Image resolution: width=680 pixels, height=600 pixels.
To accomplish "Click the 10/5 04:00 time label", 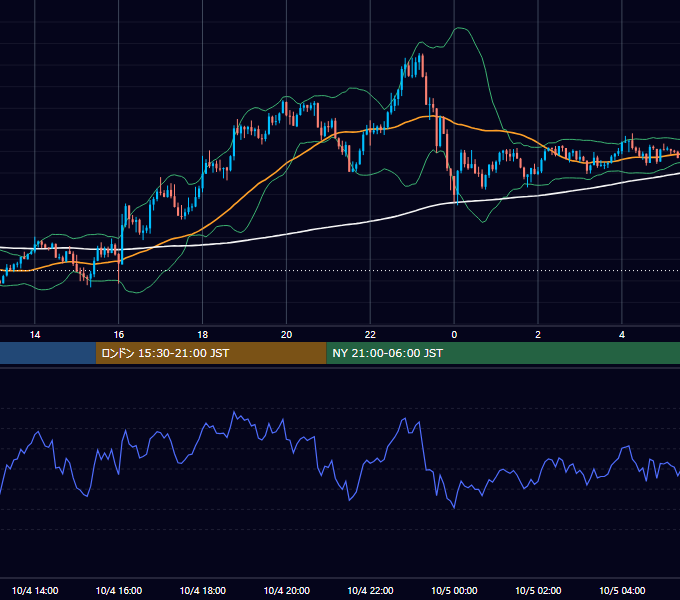I will click(622, 590).
